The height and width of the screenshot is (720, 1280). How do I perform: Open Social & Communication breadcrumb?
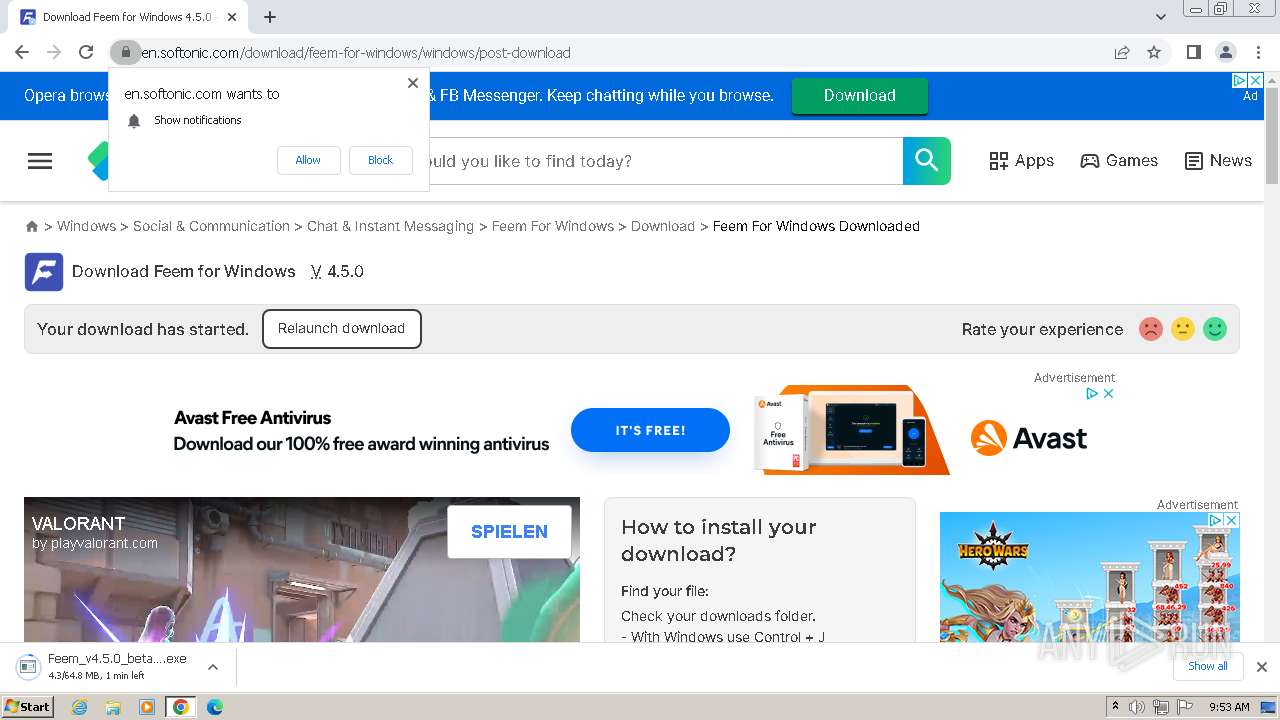pos(211,226)
